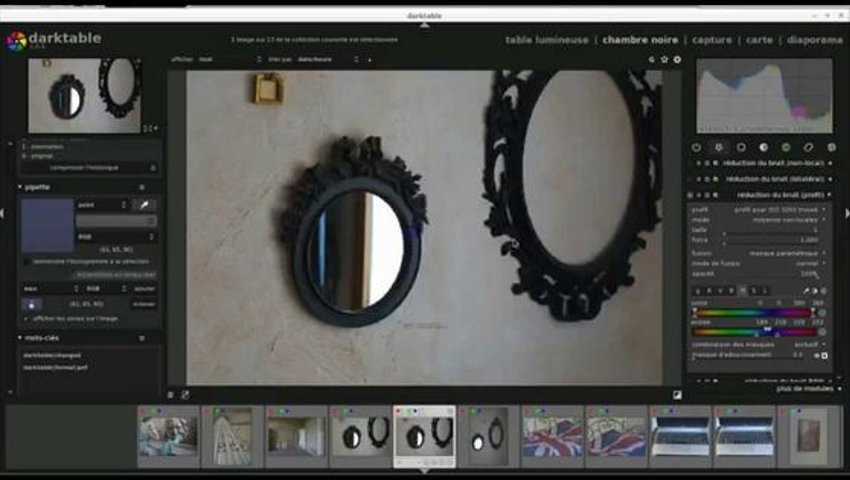Open the trier par sort dropdown
The width and height of the screenshot is (850, 480).
(x=328, y=60)
